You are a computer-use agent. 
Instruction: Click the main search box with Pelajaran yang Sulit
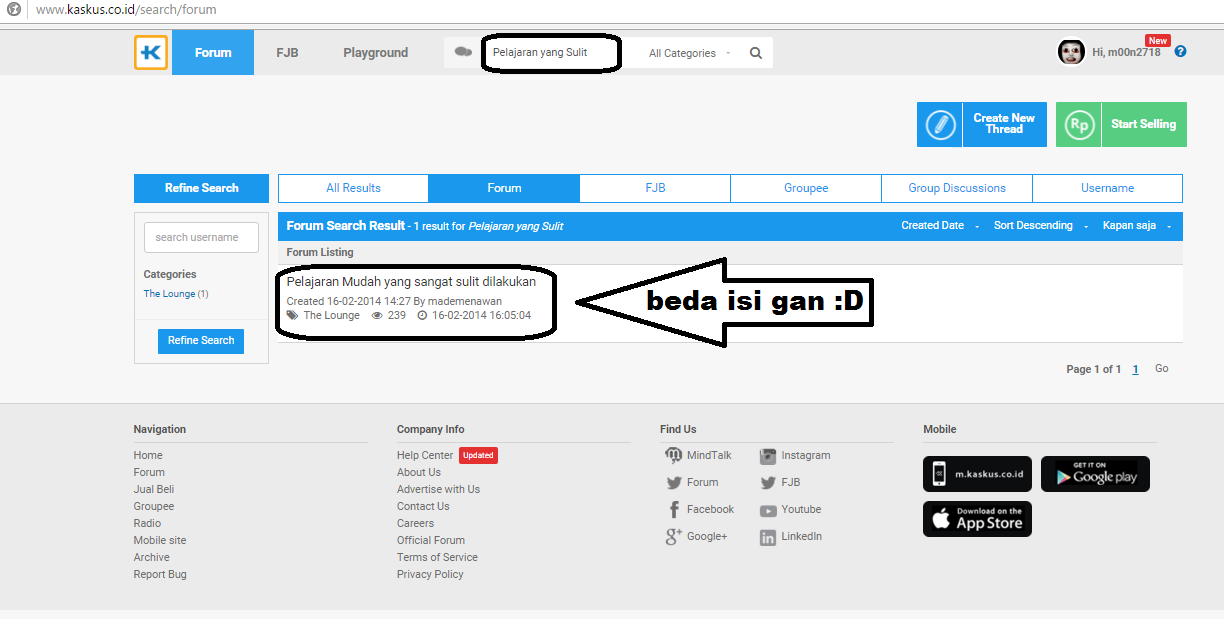(x=552, y=53)
